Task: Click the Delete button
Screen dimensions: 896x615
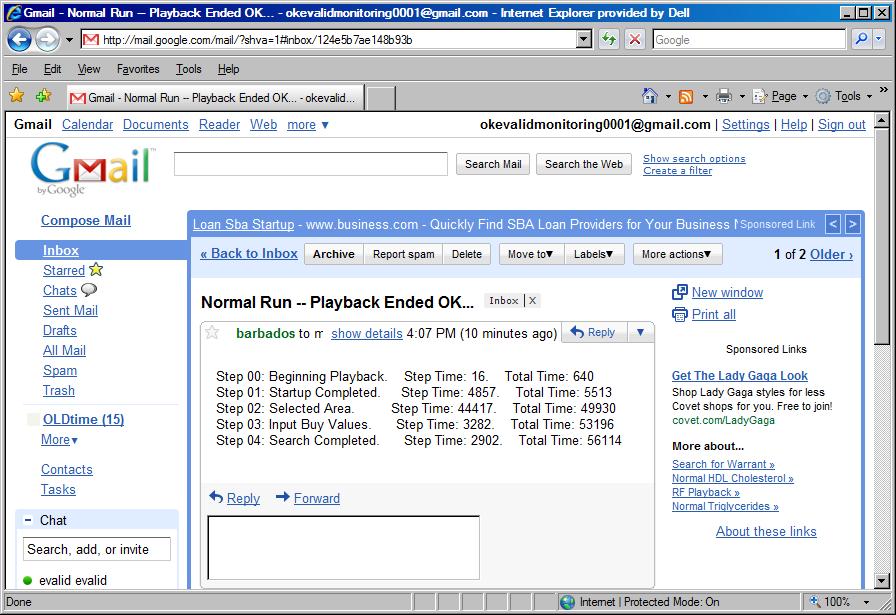Action: pyautogui.click(x=467, y=254)
